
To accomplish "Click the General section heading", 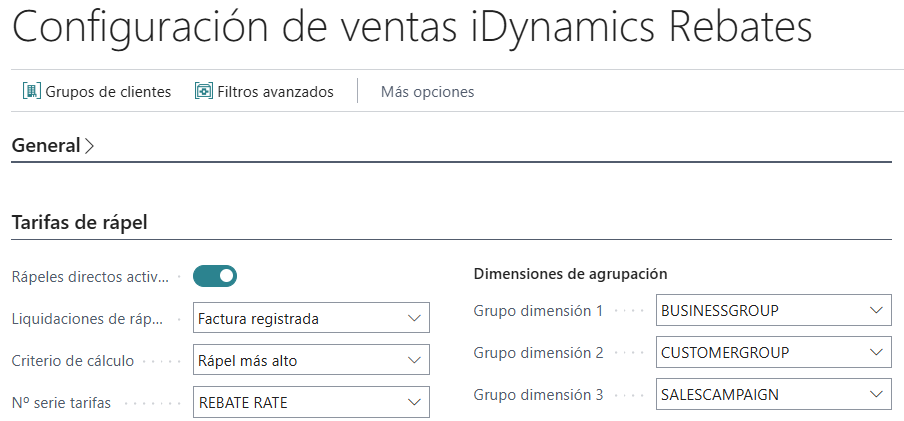I will point(46,145).
